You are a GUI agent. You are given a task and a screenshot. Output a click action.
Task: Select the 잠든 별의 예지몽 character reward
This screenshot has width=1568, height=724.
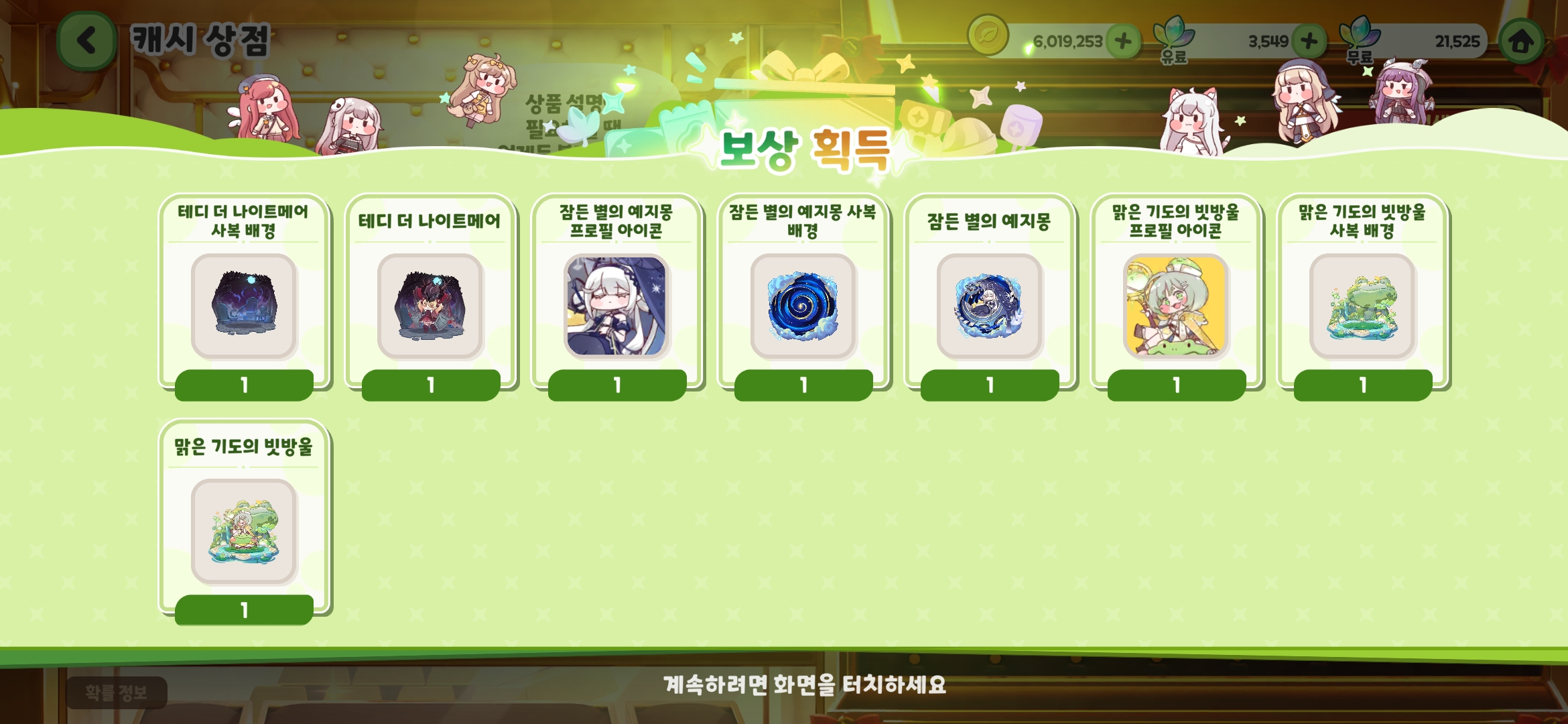990,298
